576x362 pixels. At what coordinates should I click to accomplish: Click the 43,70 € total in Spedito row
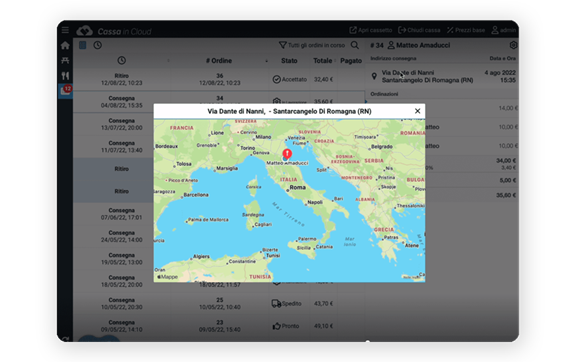pyautogui.click(x=323, y=304)
